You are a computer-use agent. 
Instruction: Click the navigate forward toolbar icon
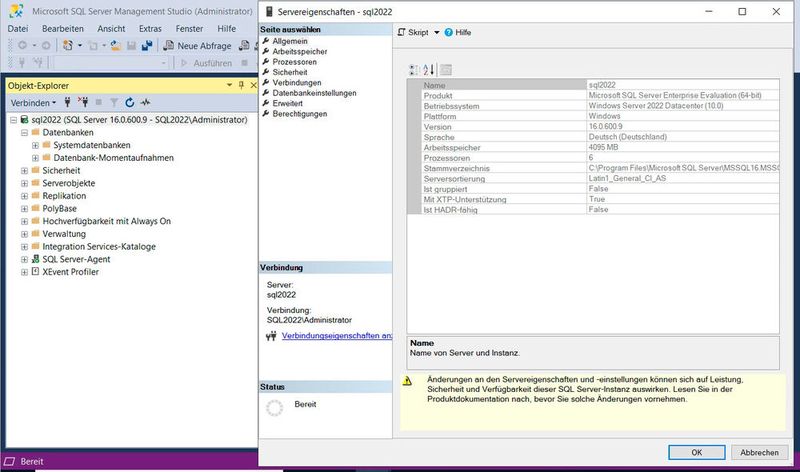pos(46,45)
